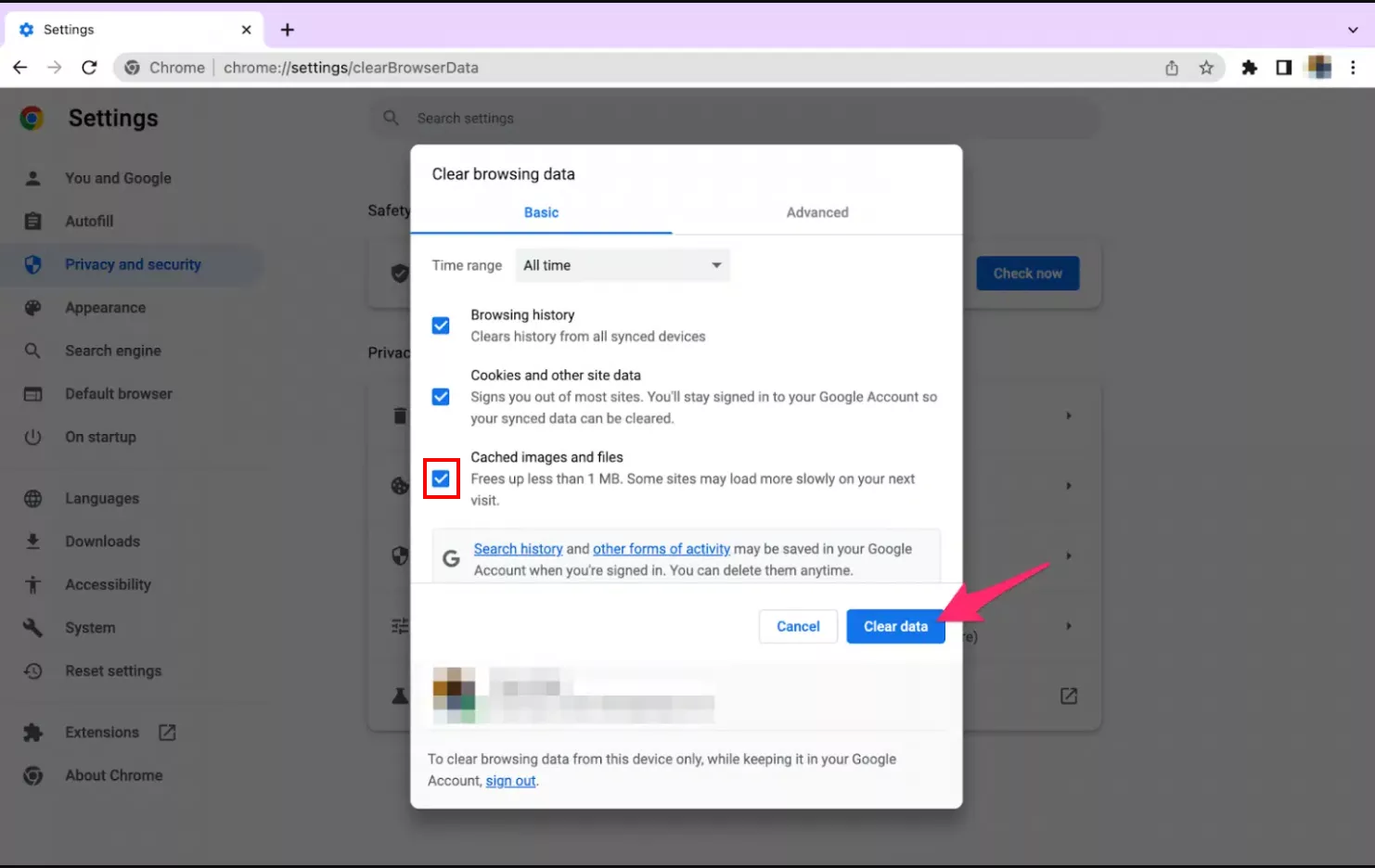The width and height of the screenshot is (1375, 868).
Task: Click the Share page icon
Action: 1172,68
